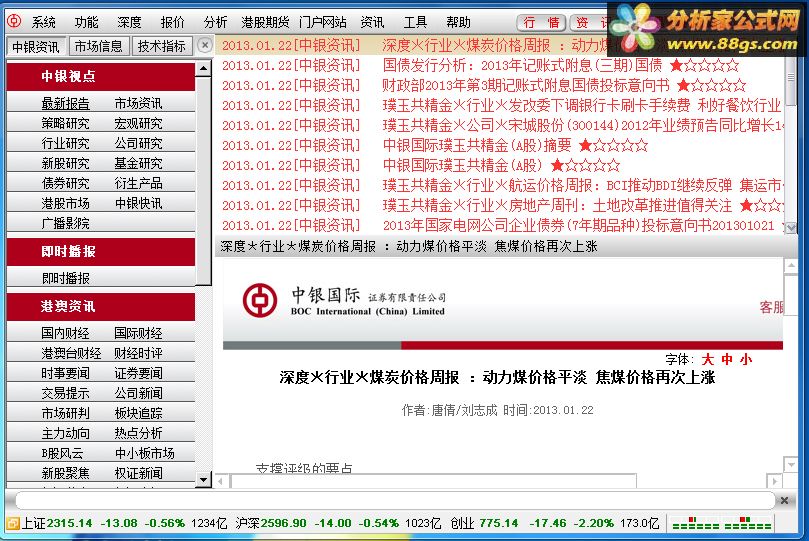Open 财经时评 link
The image size is (809, 541).
pyautogui.click(x=138, y=353)
